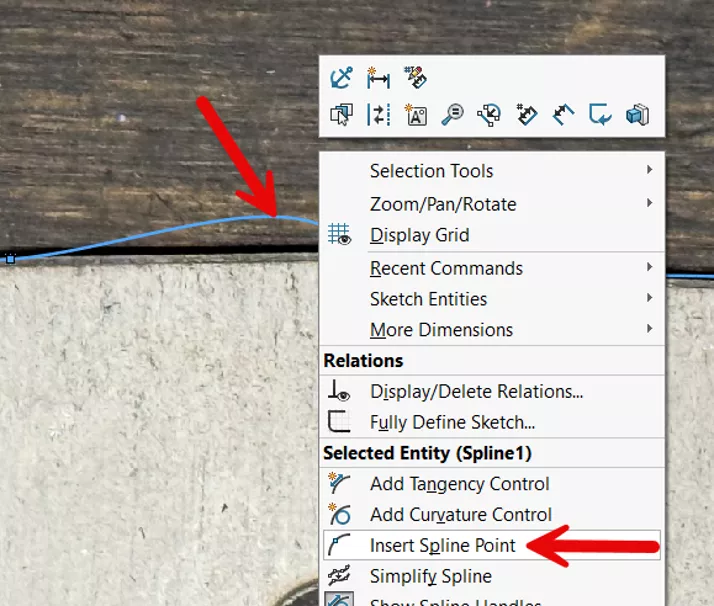Screen dimensions: 714x606
Task: Open the Sketch Entities submenu
Action: point(492,299)
